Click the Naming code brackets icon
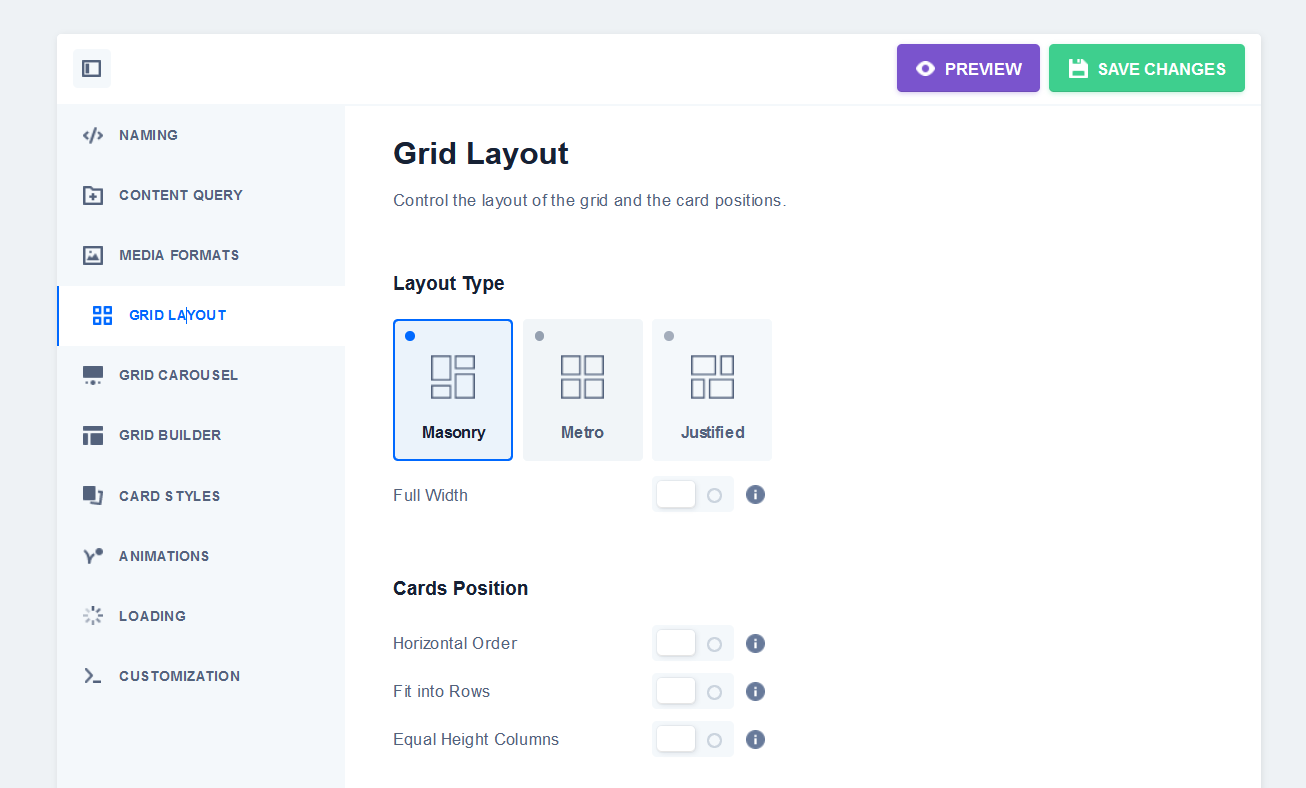Image resolution: width=1306 pixels, height=788 pixels. pyautogui.click(x=93, y=135)
